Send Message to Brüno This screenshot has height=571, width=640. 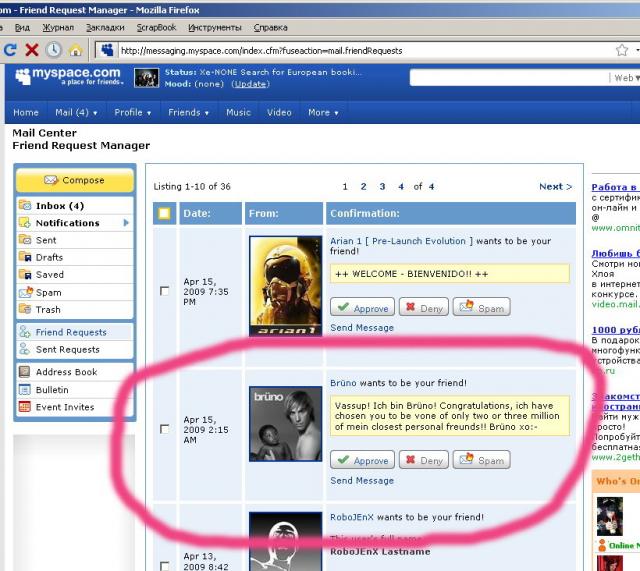[362, 480]
